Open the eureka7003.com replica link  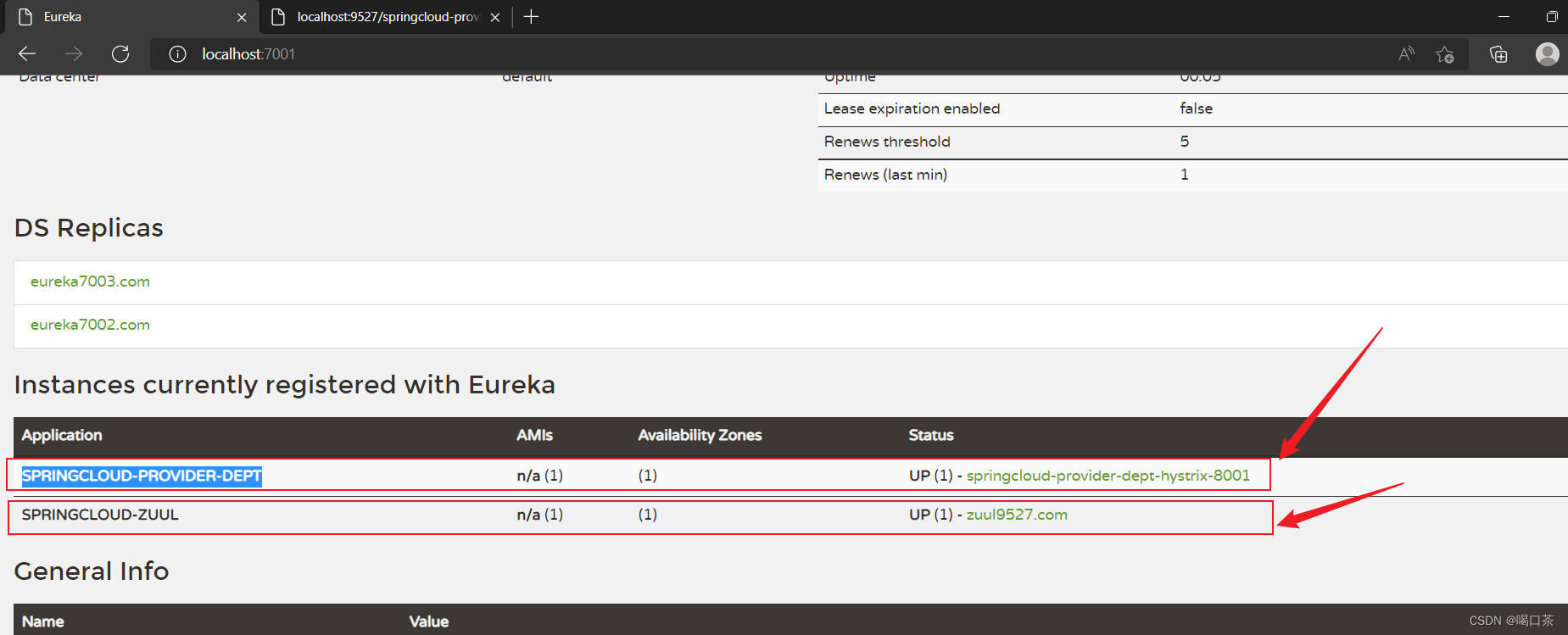[x=90, y=281]
